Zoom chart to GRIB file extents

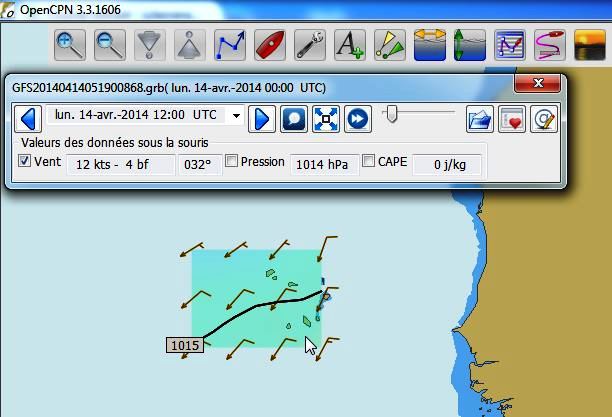click(x=326, y=119)
